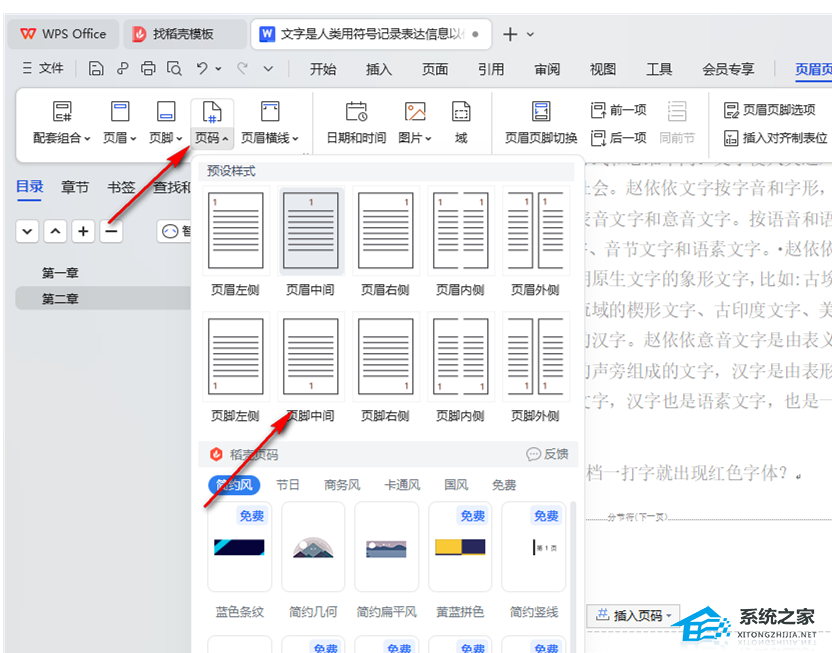Click the 域 field icon
The image size is (832, 653).
(461, 112)
